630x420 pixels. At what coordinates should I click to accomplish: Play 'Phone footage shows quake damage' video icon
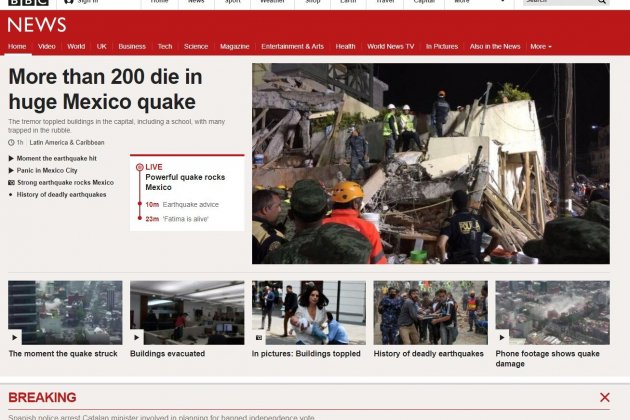pos(502,337)
